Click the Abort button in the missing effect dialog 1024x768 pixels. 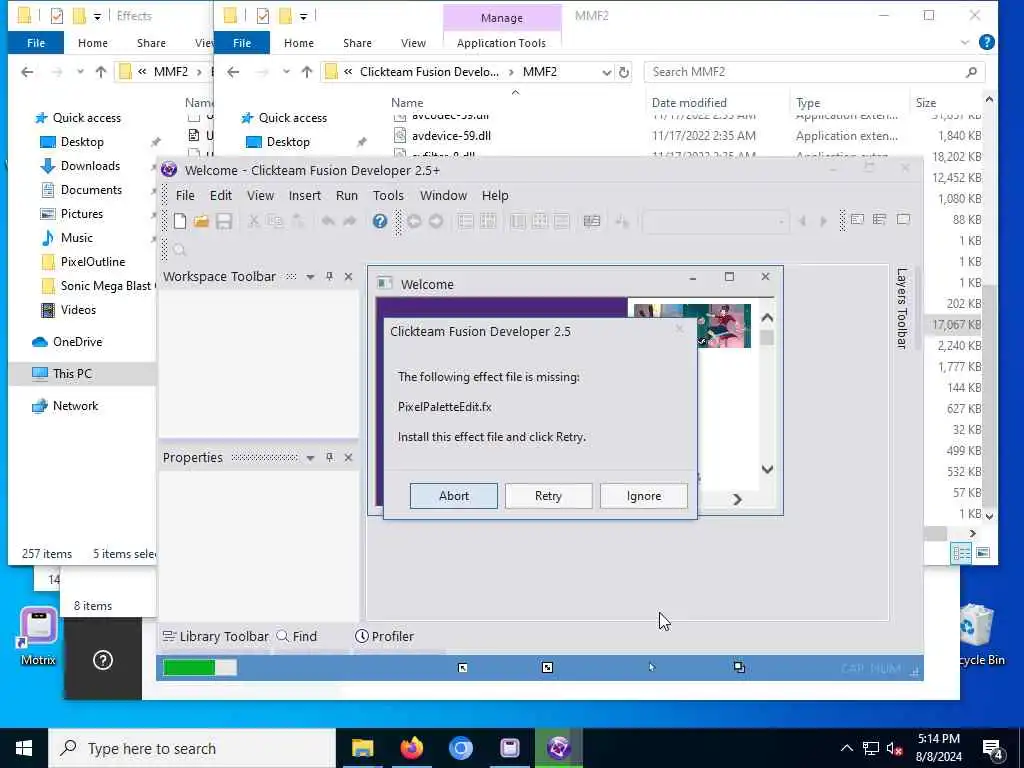tap(454, 496)
